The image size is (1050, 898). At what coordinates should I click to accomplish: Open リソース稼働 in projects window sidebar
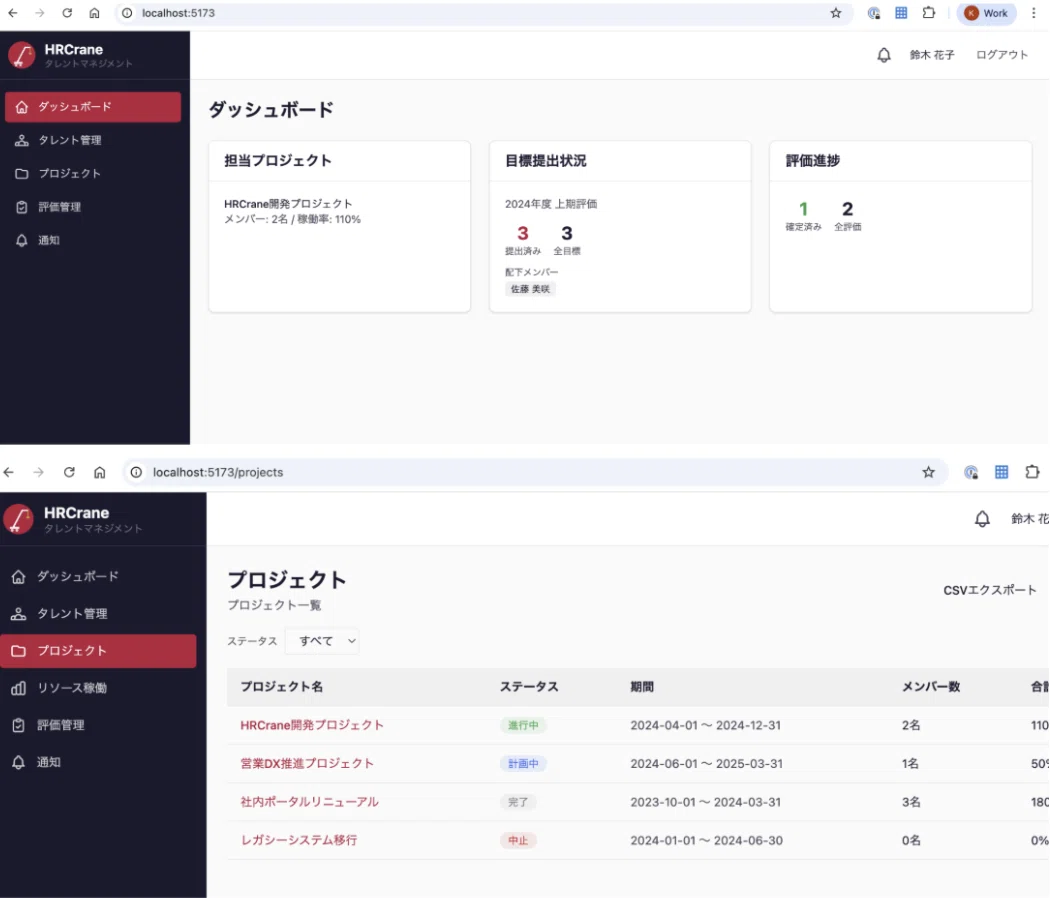[x=98, y=688]
